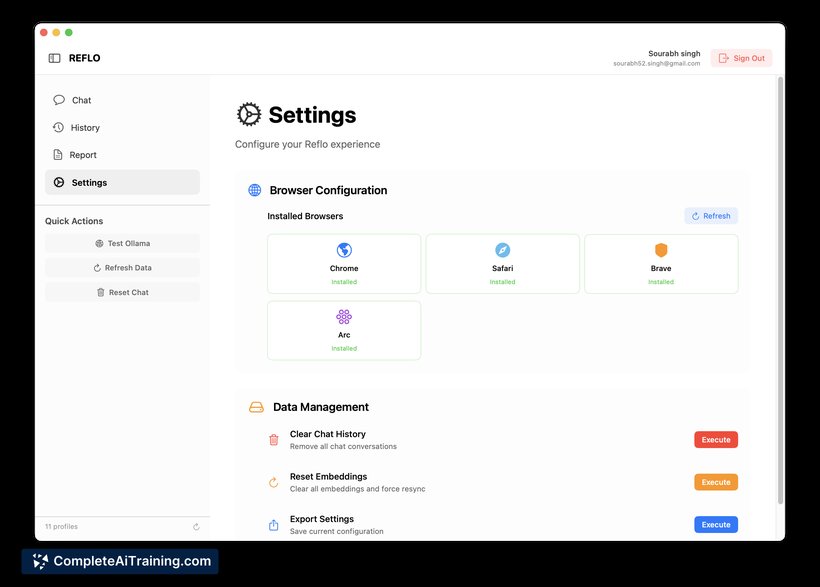Click the green maximize window button
Image resolution: width=820 pixels, height=587 pixels.
[69, 32]
